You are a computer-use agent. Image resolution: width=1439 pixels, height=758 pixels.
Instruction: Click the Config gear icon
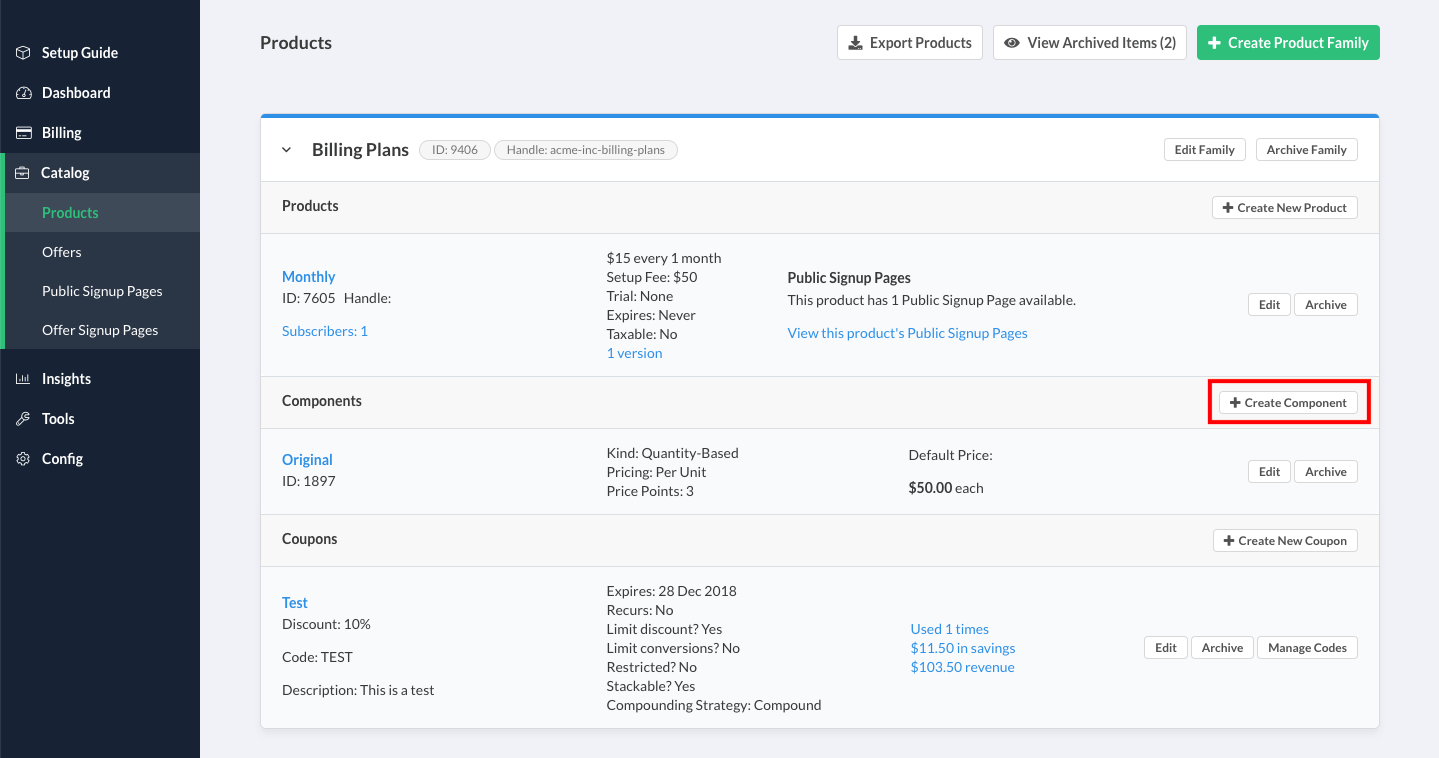[23, 459]
